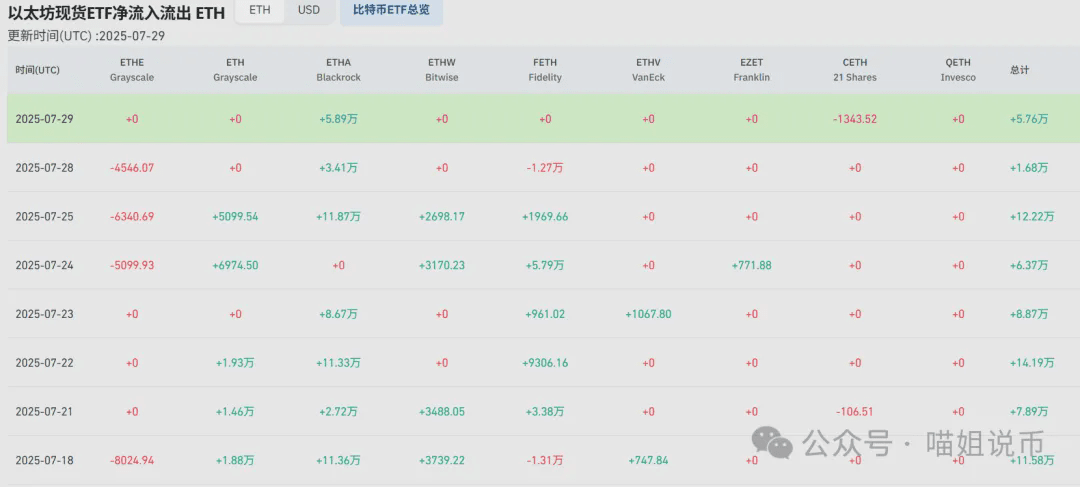Select the 时间(UTC) column header
The height and width of the screenshot is (487, 1080).
pyautogui.click(x=38, y=70)
